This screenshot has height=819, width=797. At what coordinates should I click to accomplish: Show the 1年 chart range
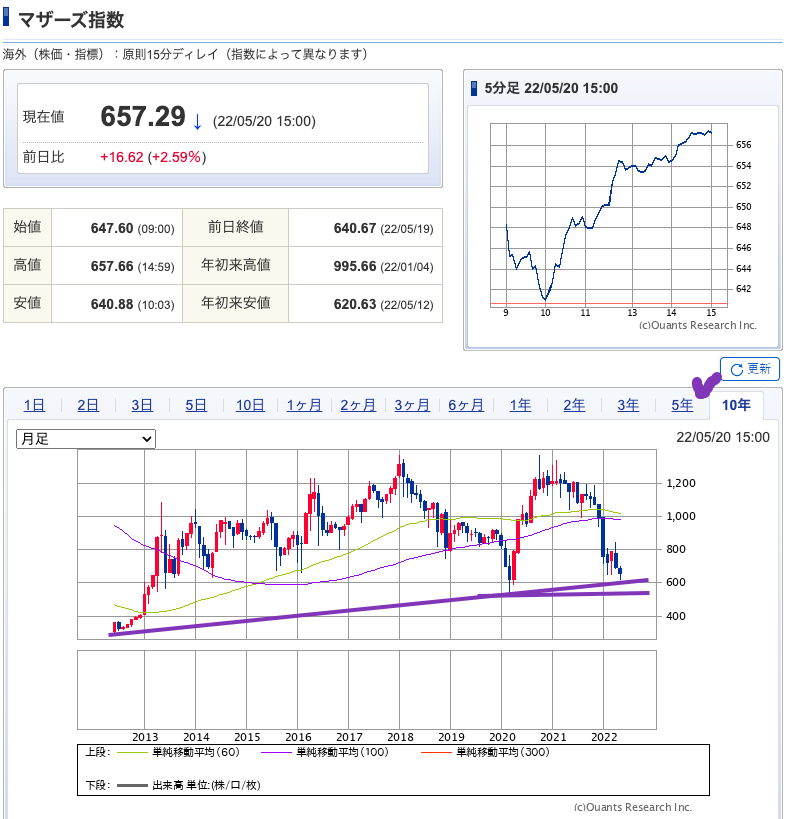[x=520, y=405]
